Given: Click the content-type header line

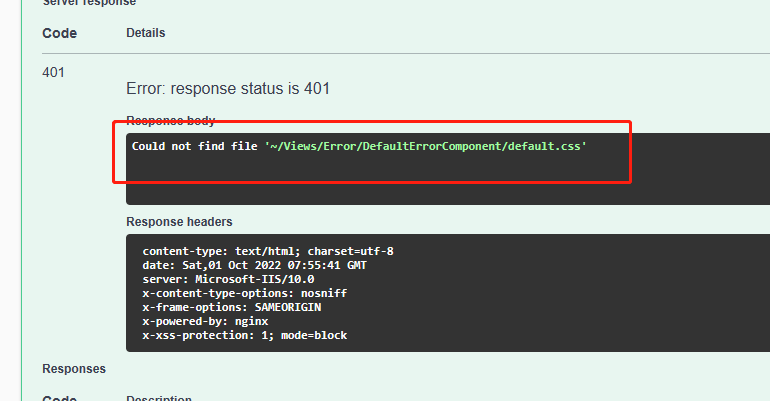Looking at the screenshot, I should 267,251.
